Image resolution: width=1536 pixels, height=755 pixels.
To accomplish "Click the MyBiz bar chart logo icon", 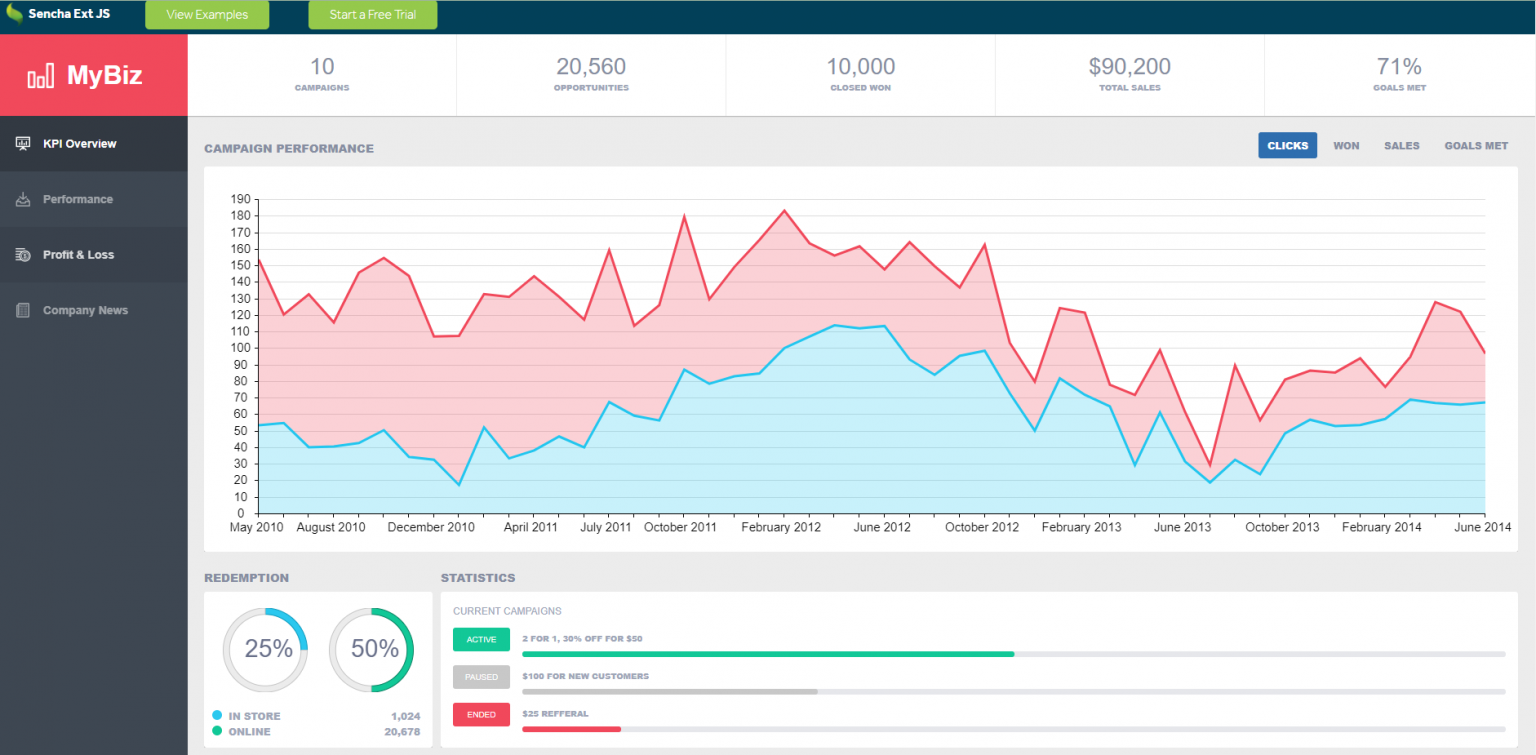I will [41, 76].
